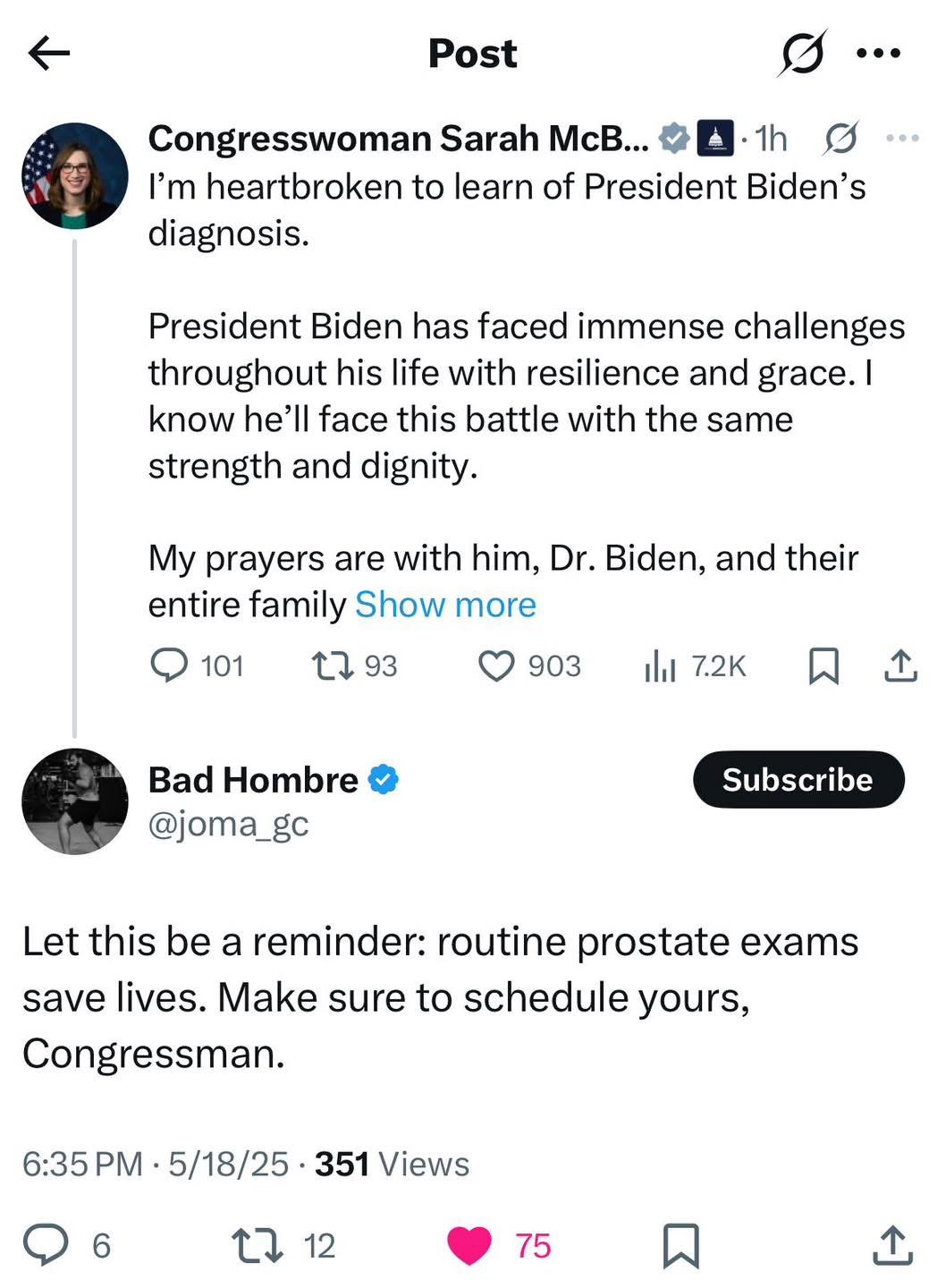The height and width of the screenshot is (1288, 946).
Task: Tap the back arrow at top
Action: 49,54
